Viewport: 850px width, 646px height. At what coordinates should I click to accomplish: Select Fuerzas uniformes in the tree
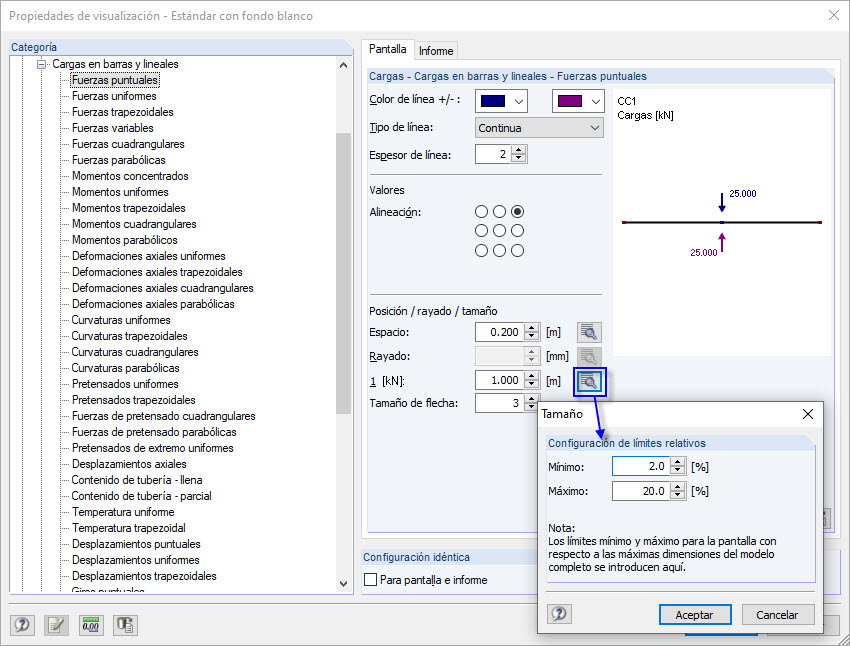coord(114,96)
